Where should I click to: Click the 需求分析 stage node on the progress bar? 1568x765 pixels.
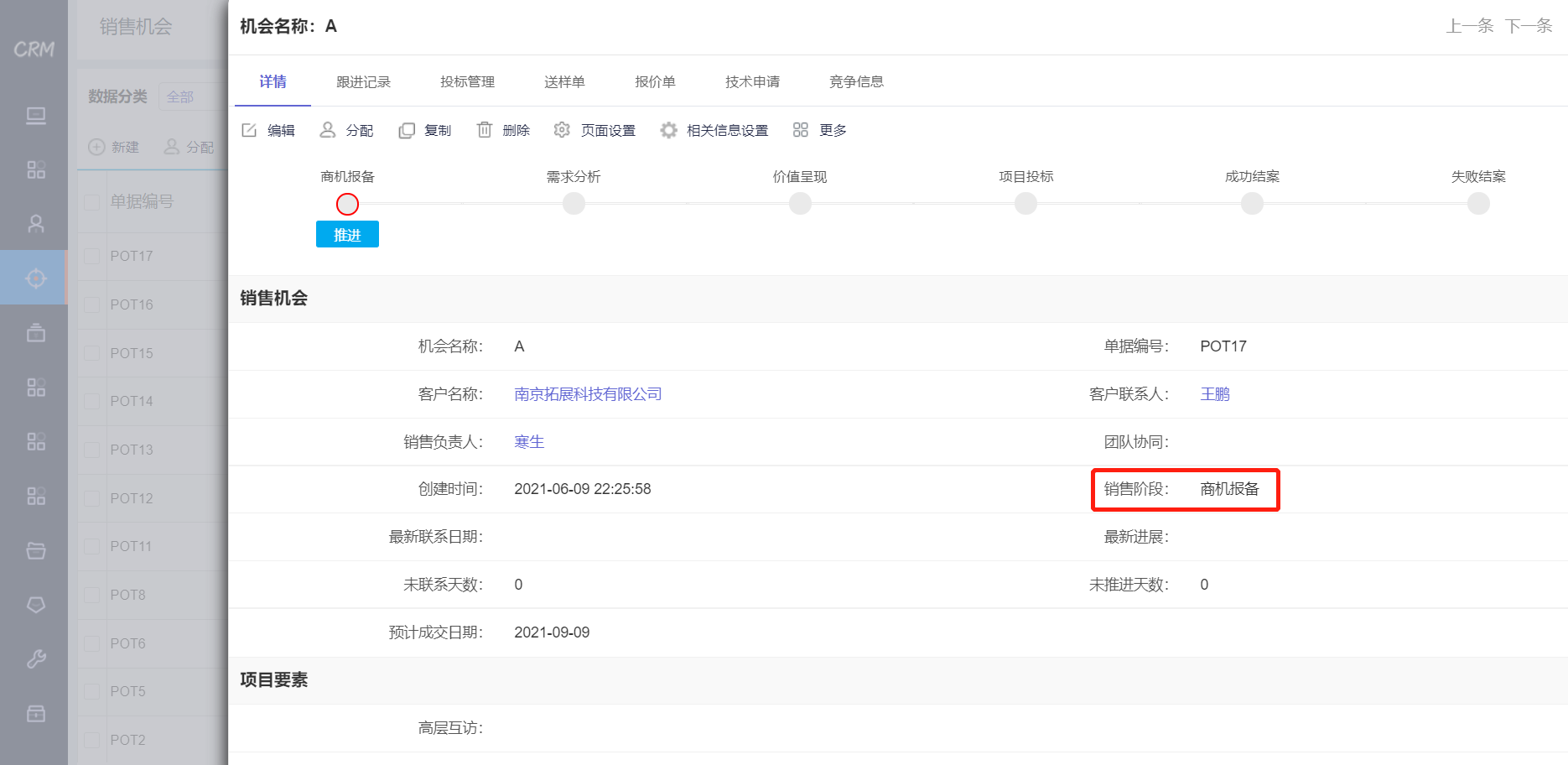[574, 203]
